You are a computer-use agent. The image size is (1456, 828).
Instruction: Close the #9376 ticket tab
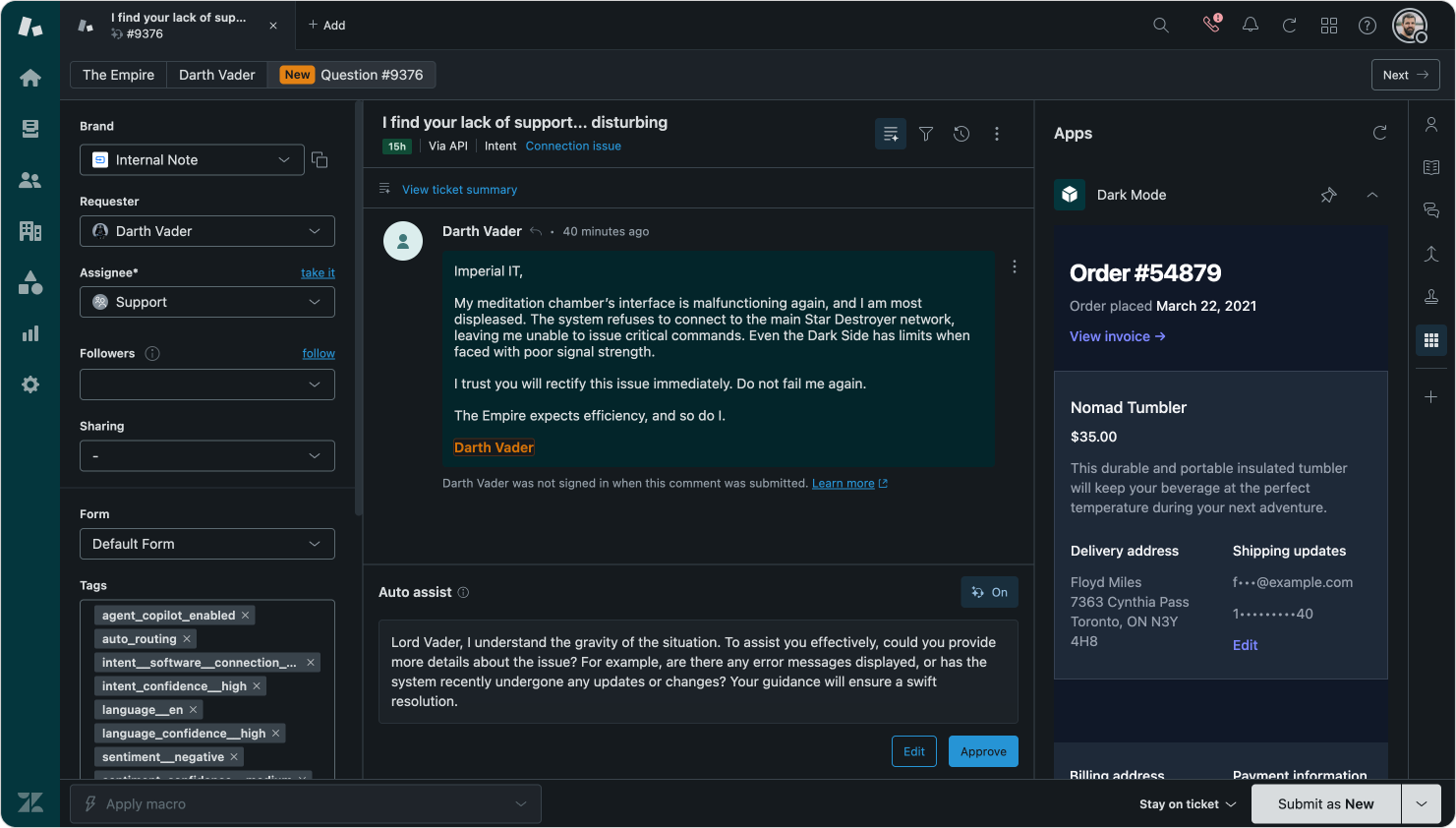[x=273, y=26]
